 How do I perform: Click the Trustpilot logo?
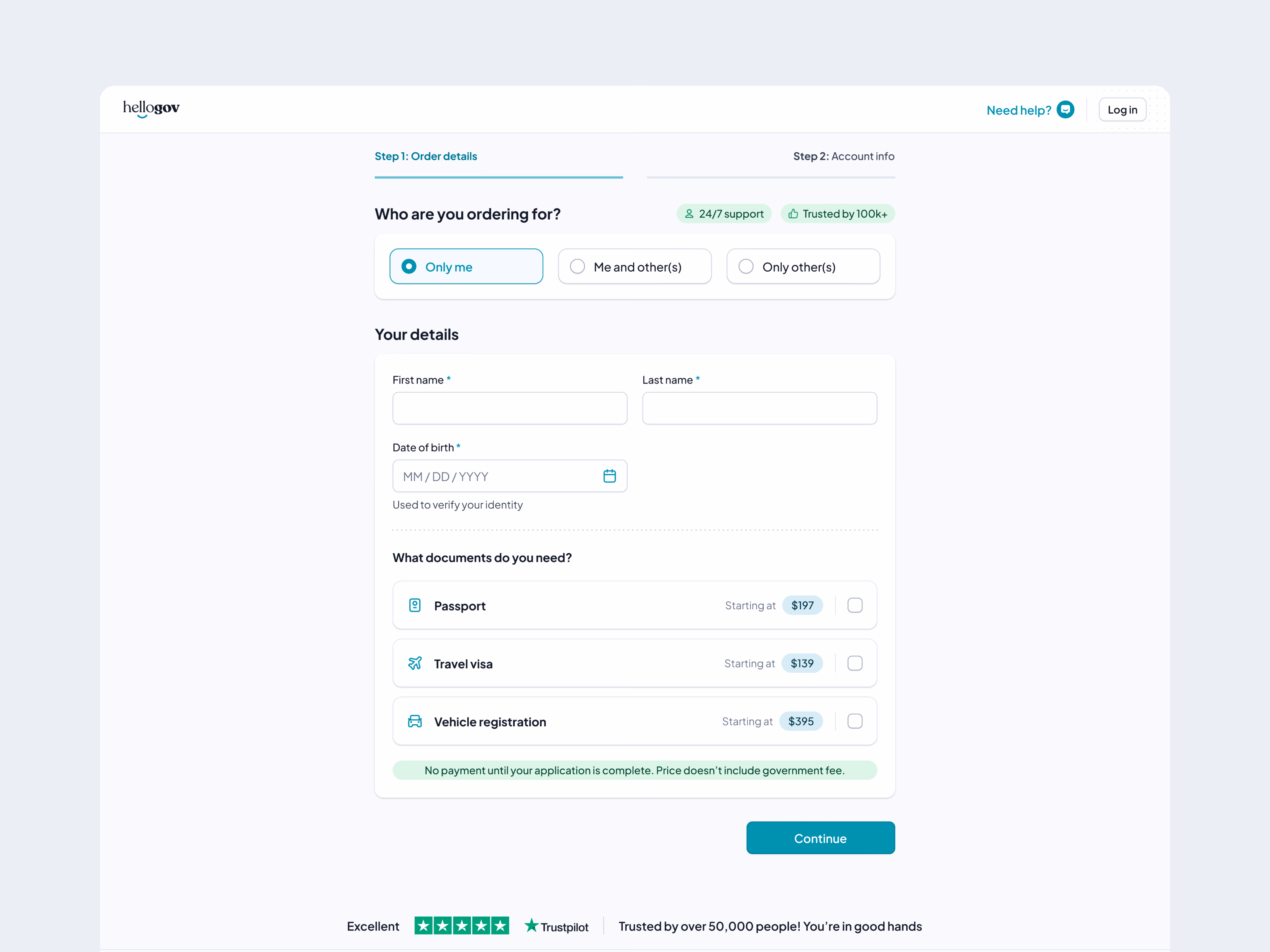tap(556, 926)
